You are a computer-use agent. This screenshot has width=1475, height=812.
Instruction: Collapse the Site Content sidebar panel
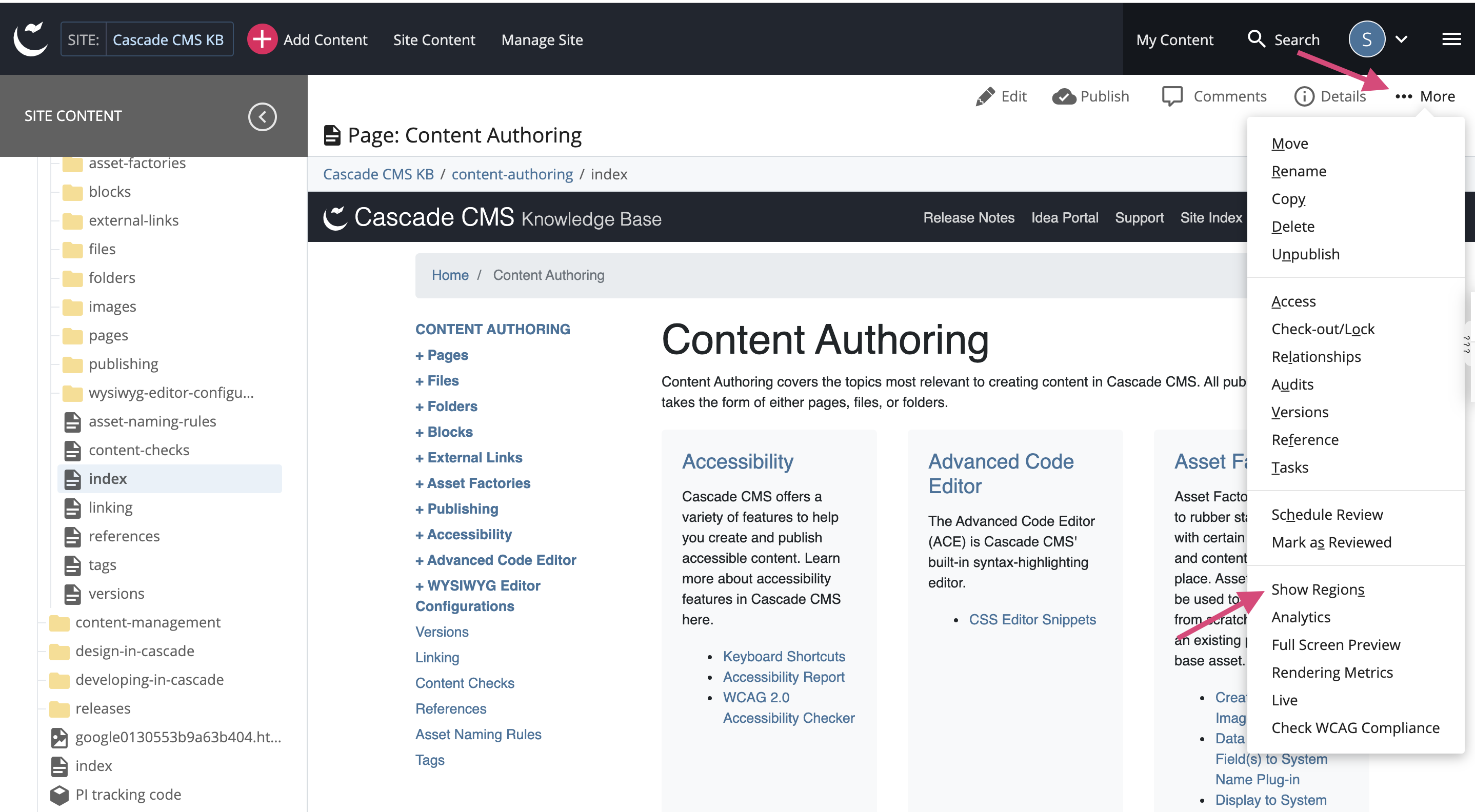[x=262, y=117]
